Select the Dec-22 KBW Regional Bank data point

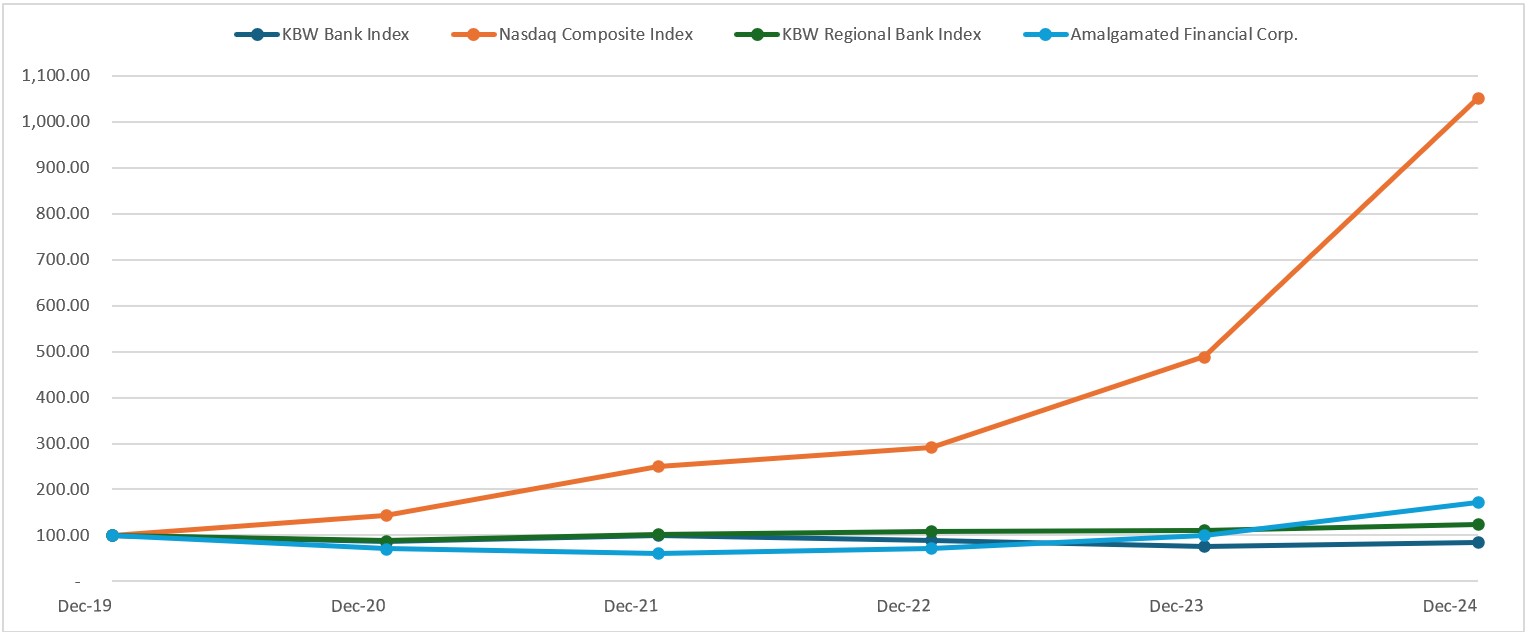coord(929,530)
